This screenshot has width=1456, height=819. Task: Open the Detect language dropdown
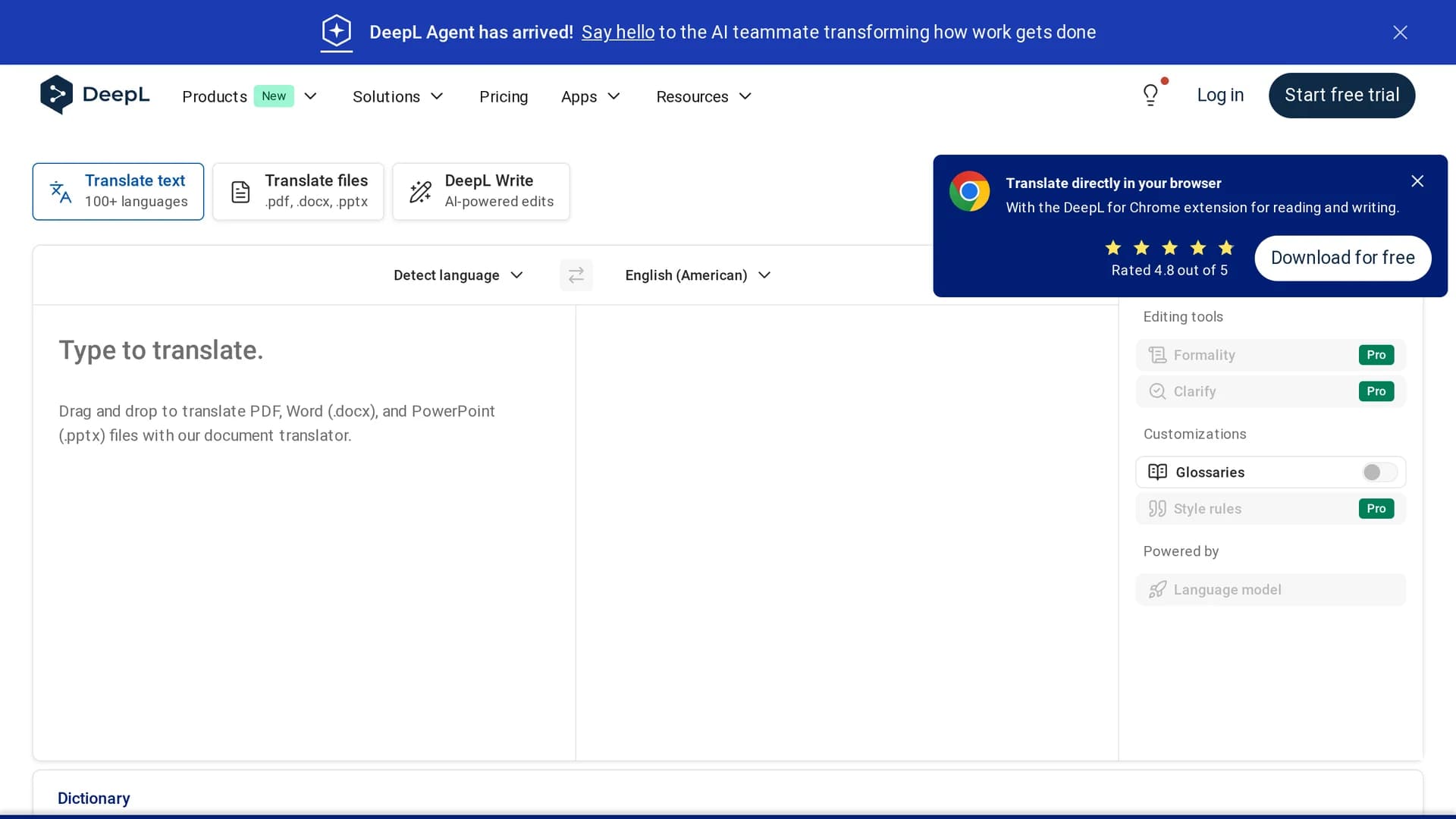pyautogui.click(x=458, y=275)
